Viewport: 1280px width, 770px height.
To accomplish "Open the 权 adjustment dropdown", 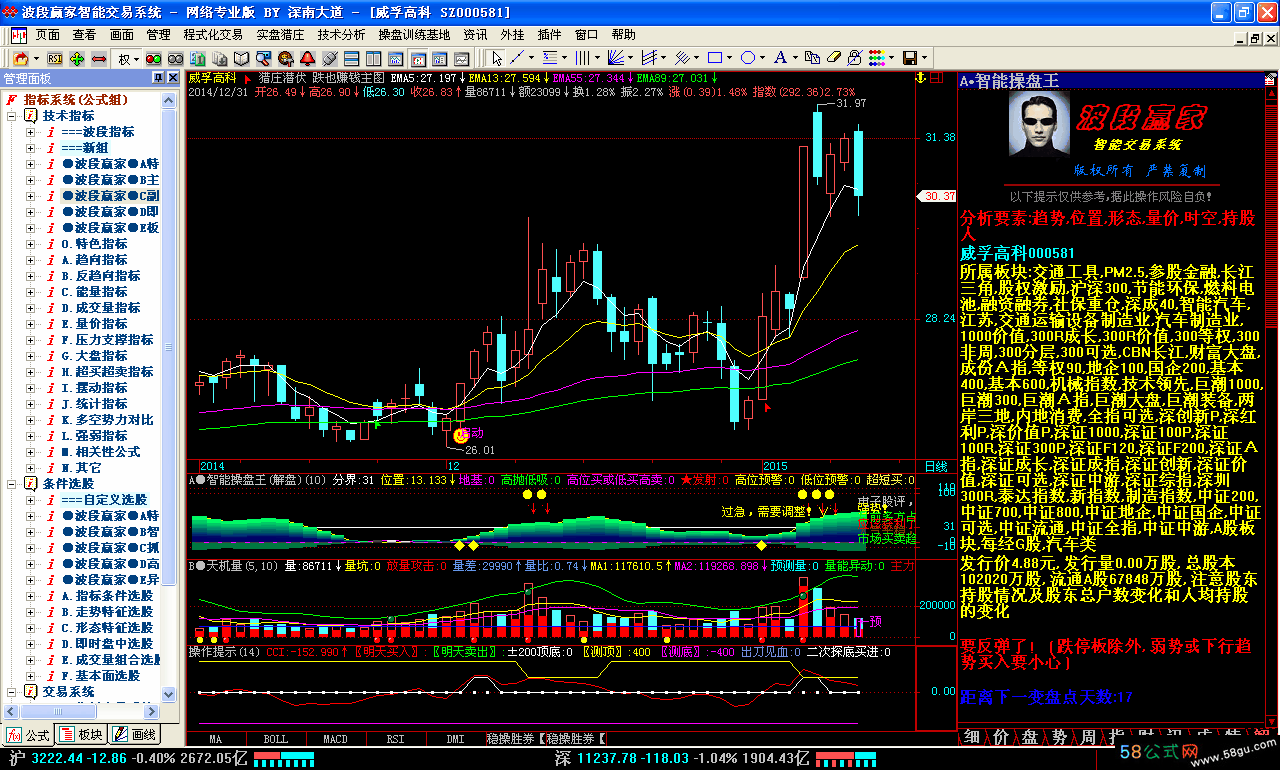I will pos(137,58).
